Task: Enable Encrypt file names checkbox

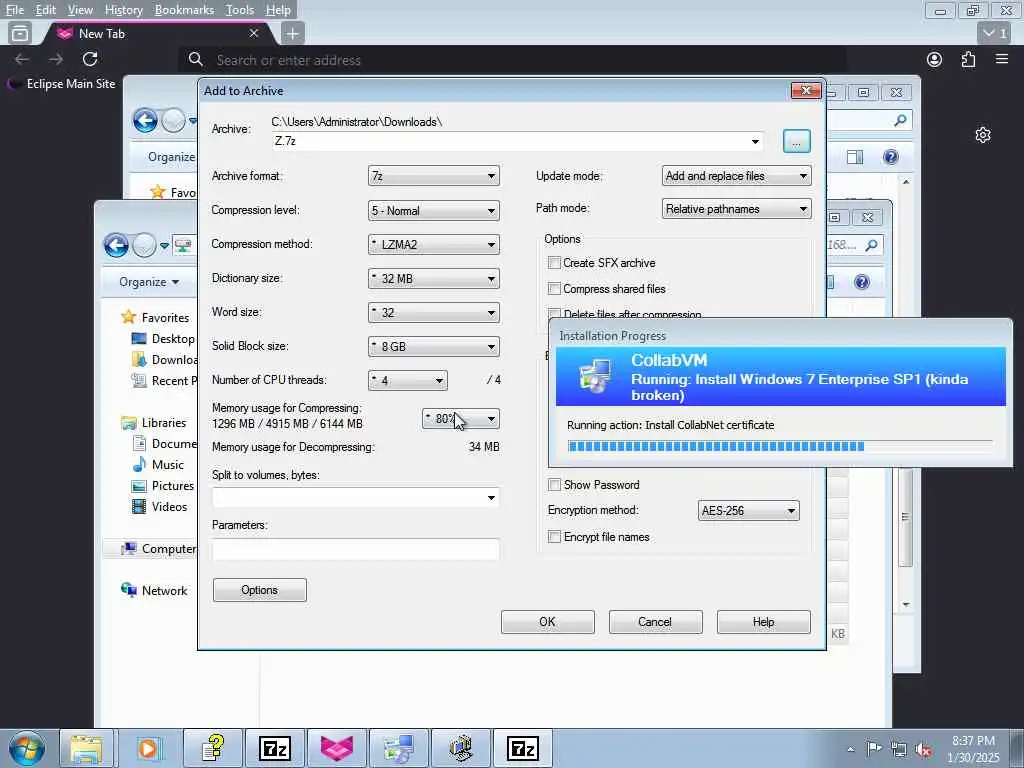Action: (x=554, y=537)
